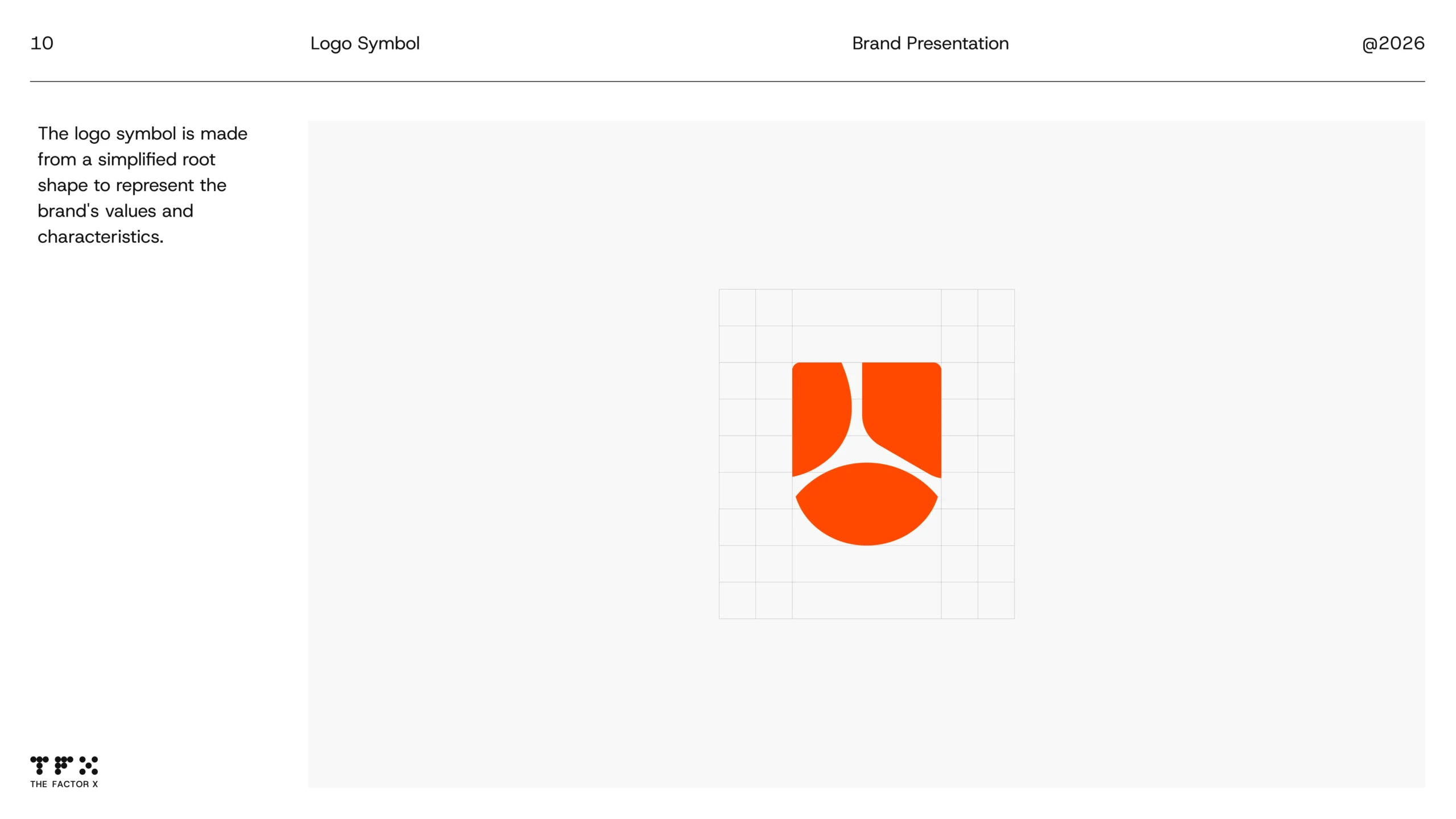The image size is (1456, 819).
Task: Click the dotted letter T in TFX logo
Action: [x=39, y=765]
